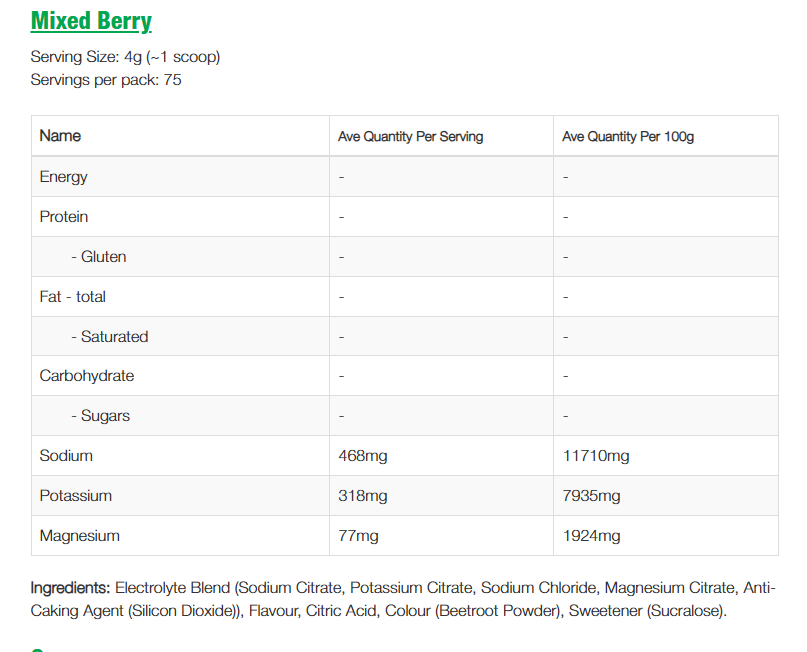Click the Protein row label
This screenshot has height=652, width=807.
tap(64, 217)
